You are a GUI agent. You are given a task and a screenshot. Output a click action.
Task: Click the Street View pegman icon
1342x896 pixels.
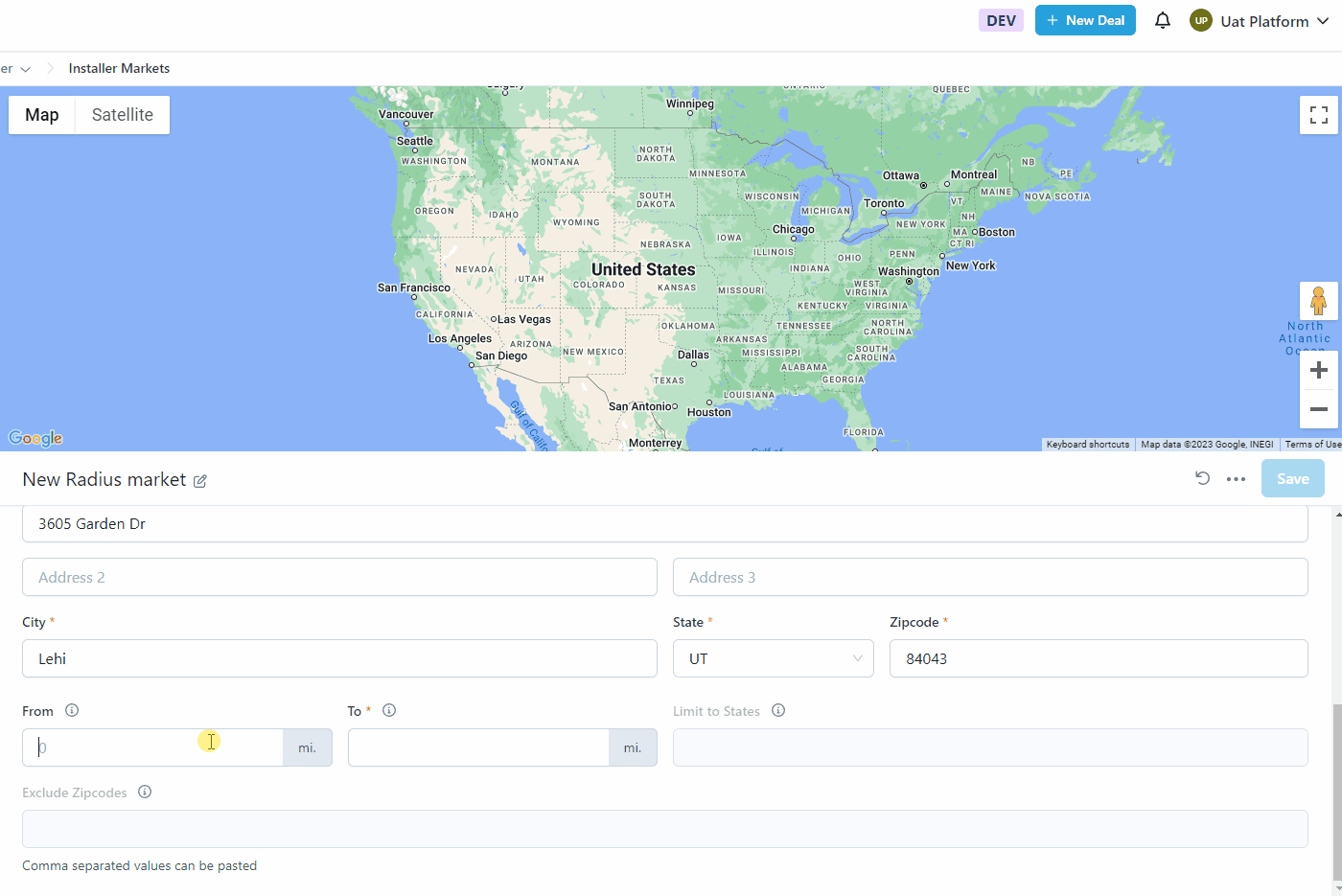pos(1318,301)
